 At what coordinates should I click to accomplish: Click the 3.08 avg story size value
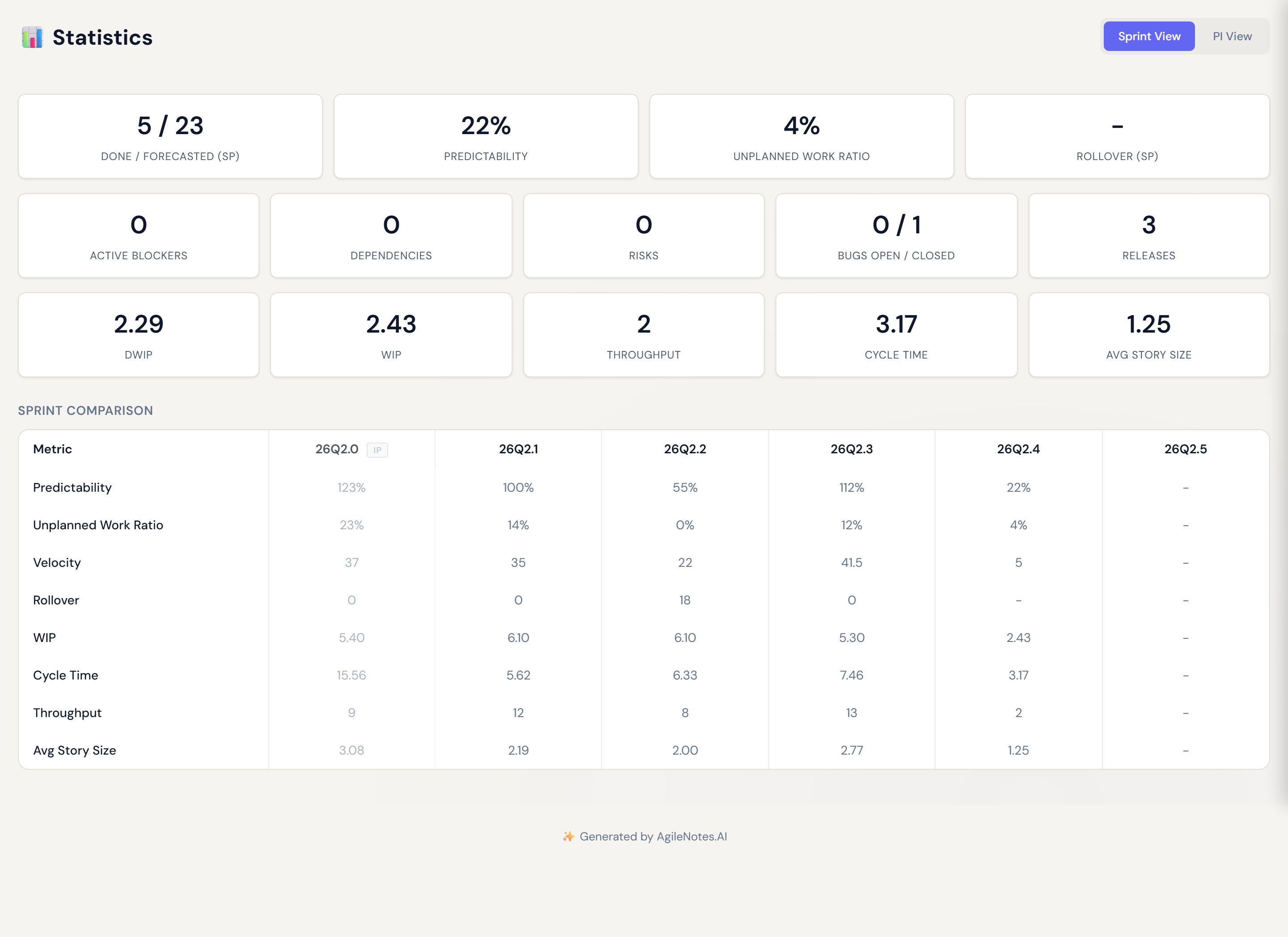[x=352, y=750]
